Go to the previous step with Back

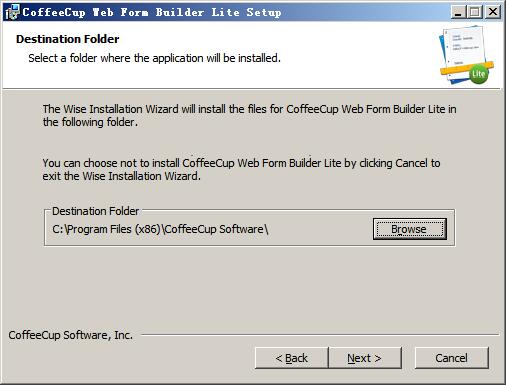pyautogui.click(x=292, y=358)
